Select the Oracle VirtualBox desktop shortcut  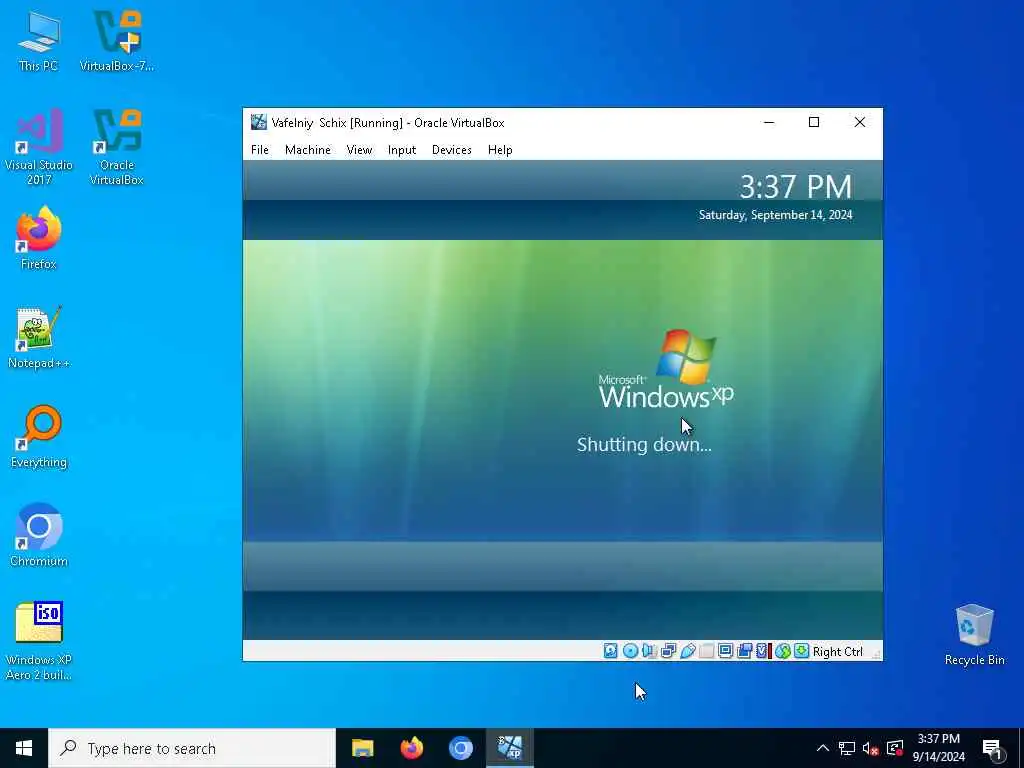[x=117, y=147]
